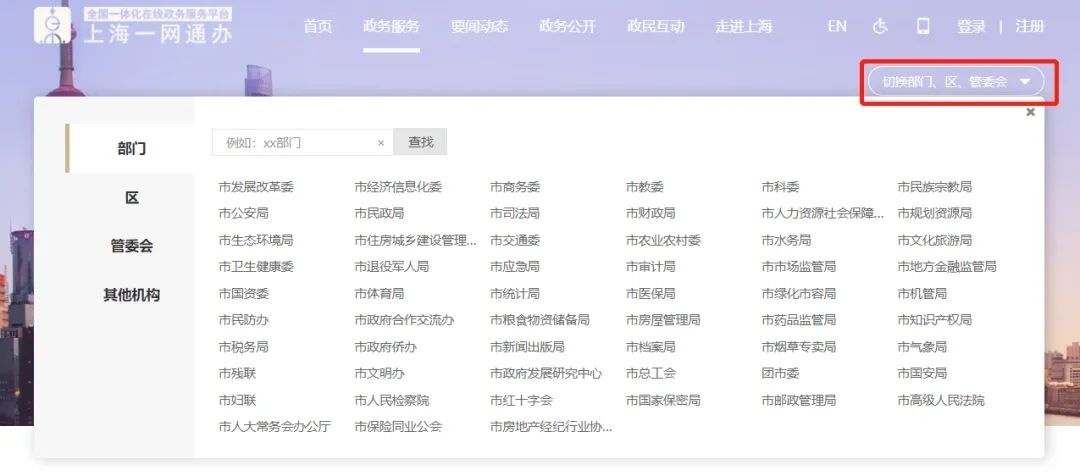Click the 注册 register link
This screenshot has height=476, width=1080.
(x=1030, y=27)
